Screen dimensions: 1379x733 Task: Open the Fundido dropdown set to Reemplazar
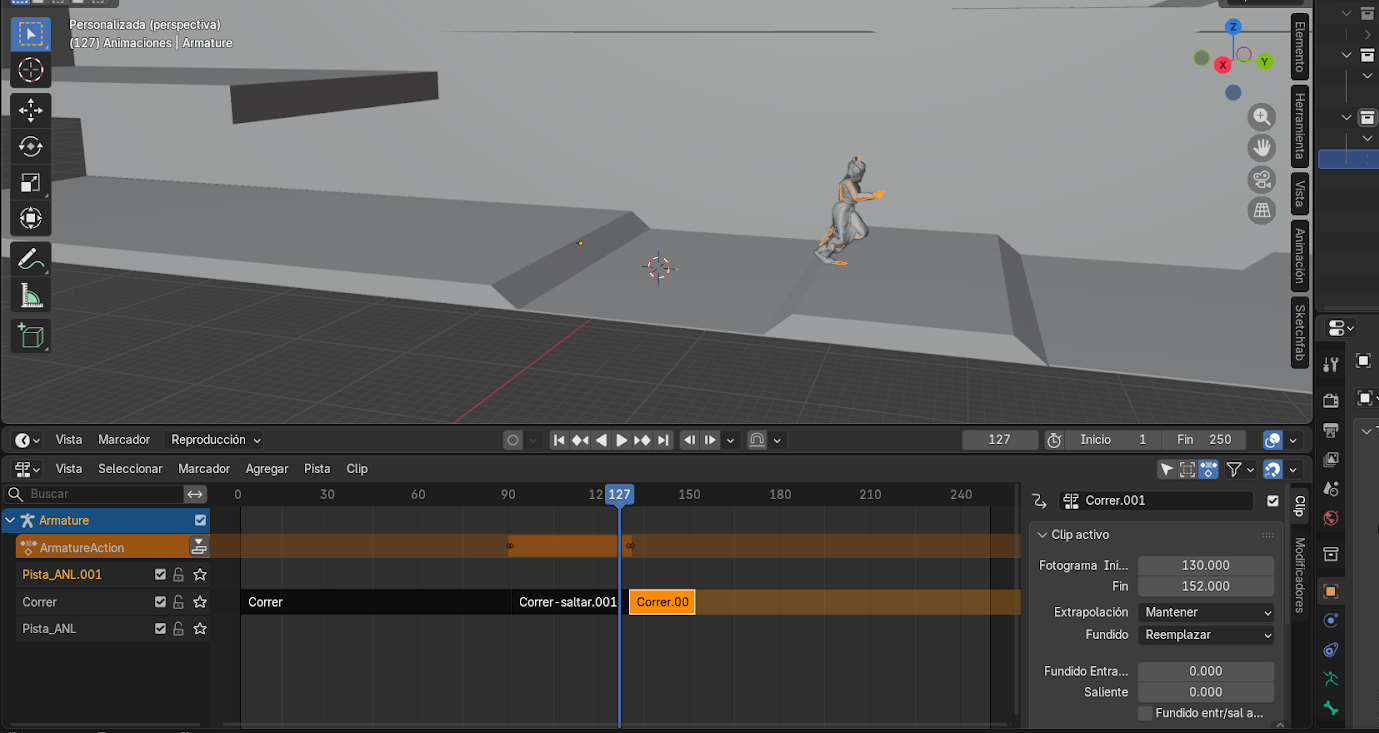(x=1206, y=635)
